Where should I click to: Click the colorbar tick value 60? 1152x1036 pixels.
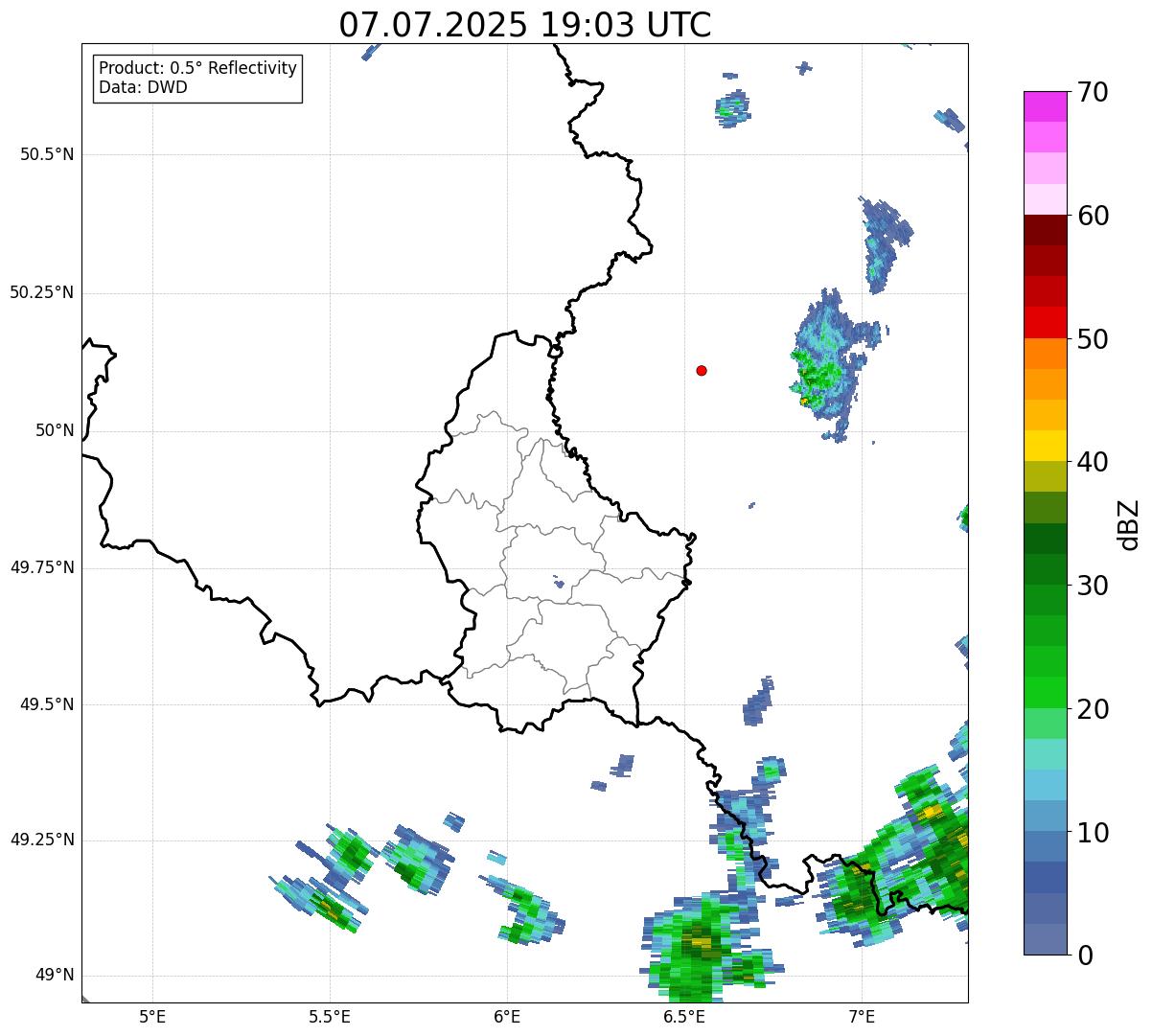[x=1093, y=216]
